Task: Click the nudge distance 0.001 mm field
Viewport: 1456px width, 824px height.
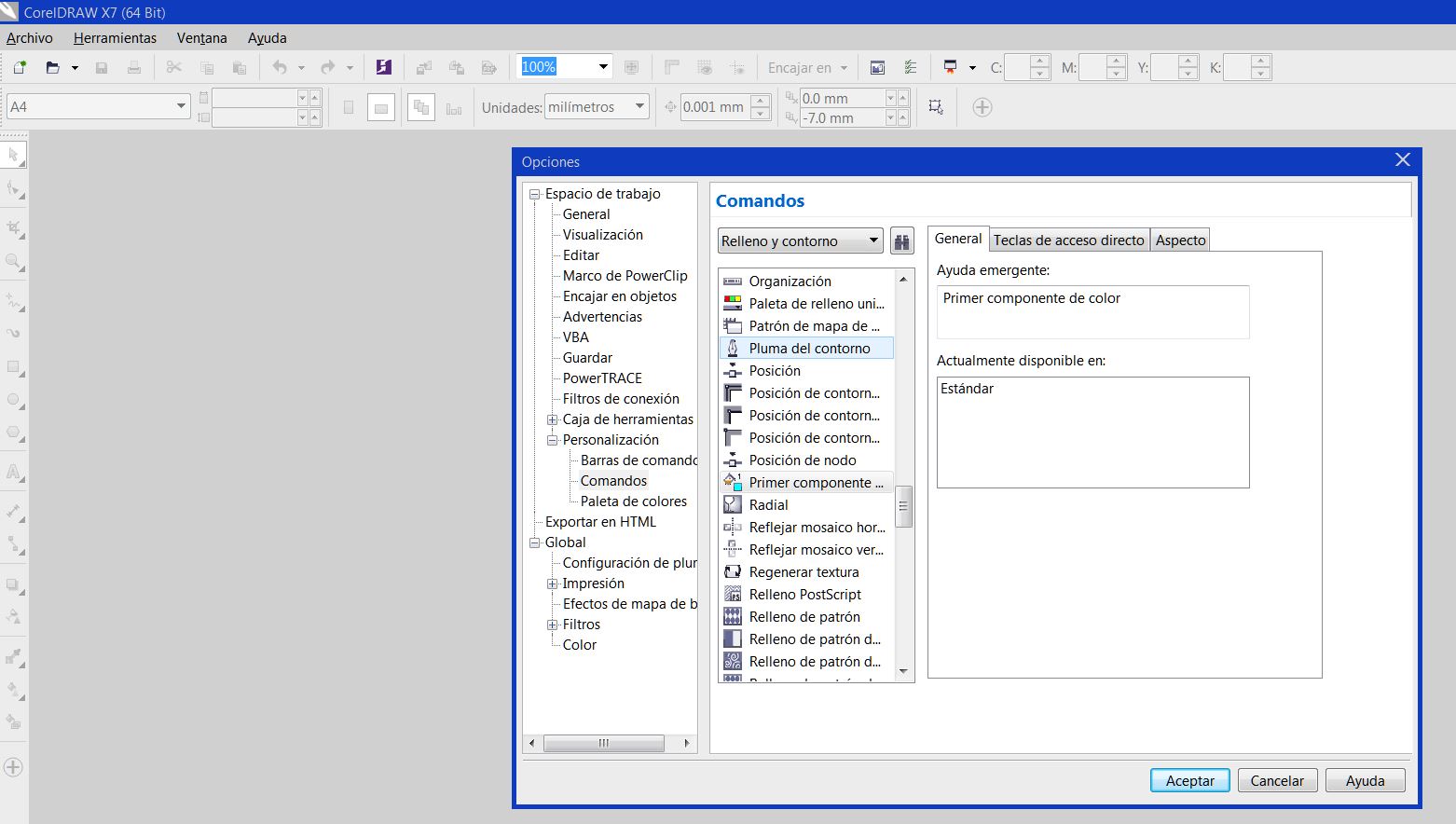Action: tap(714, 107)
